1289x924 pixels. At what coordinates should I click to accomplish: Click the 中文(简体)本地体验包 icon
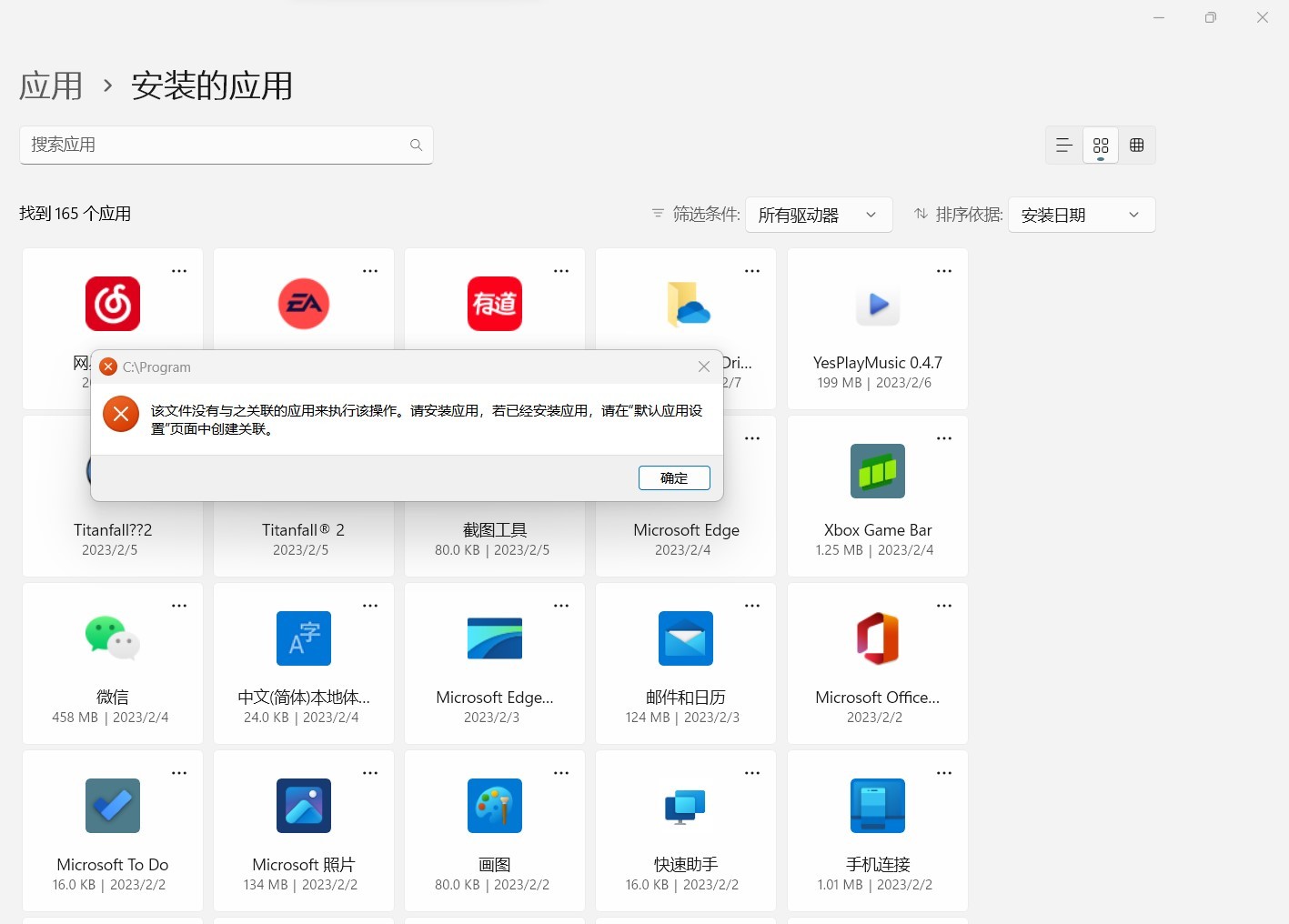pyautogui.click(x=304, y=638)
